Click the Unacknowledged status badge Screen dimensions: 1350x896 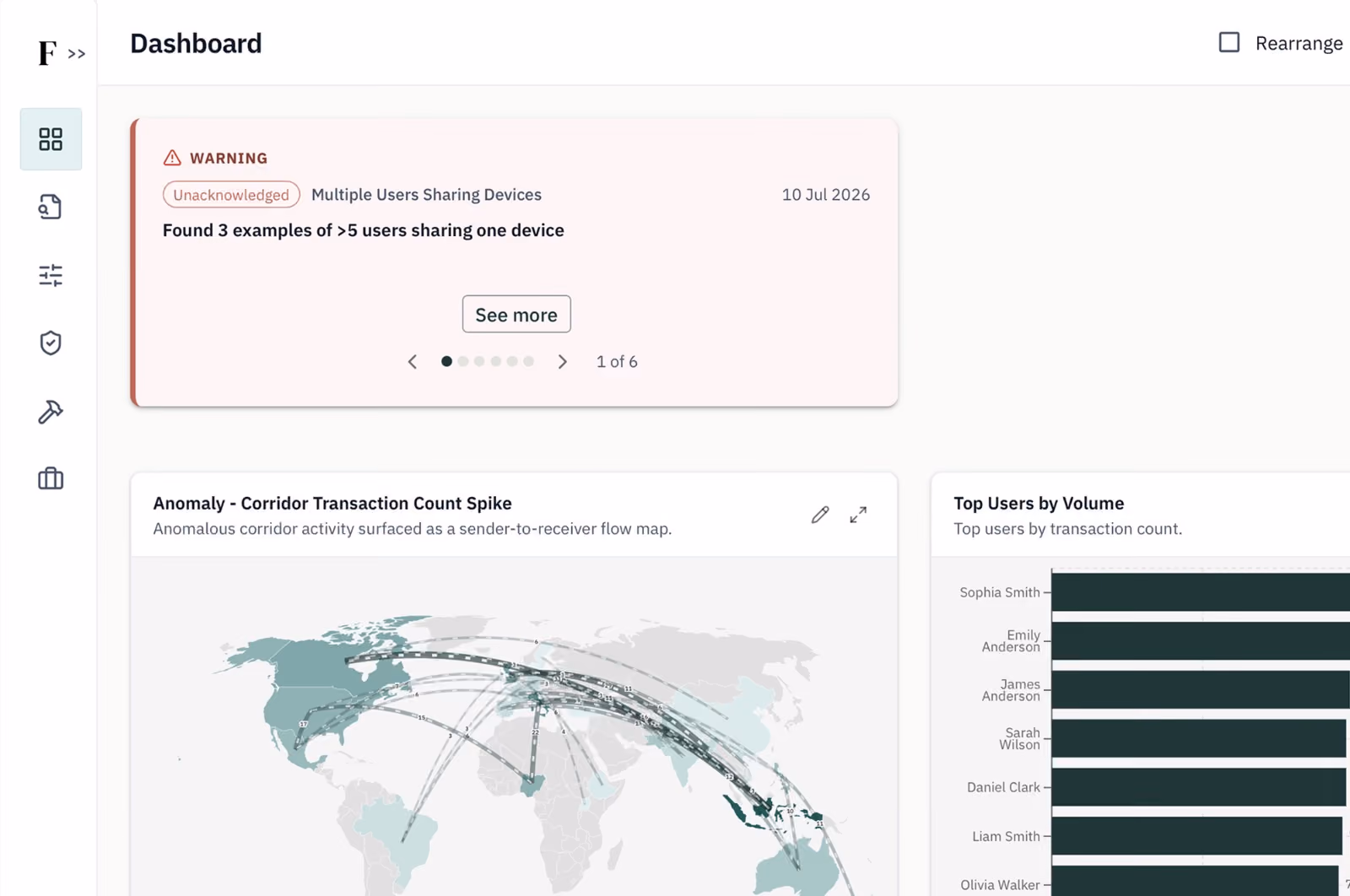coord(231,195)
